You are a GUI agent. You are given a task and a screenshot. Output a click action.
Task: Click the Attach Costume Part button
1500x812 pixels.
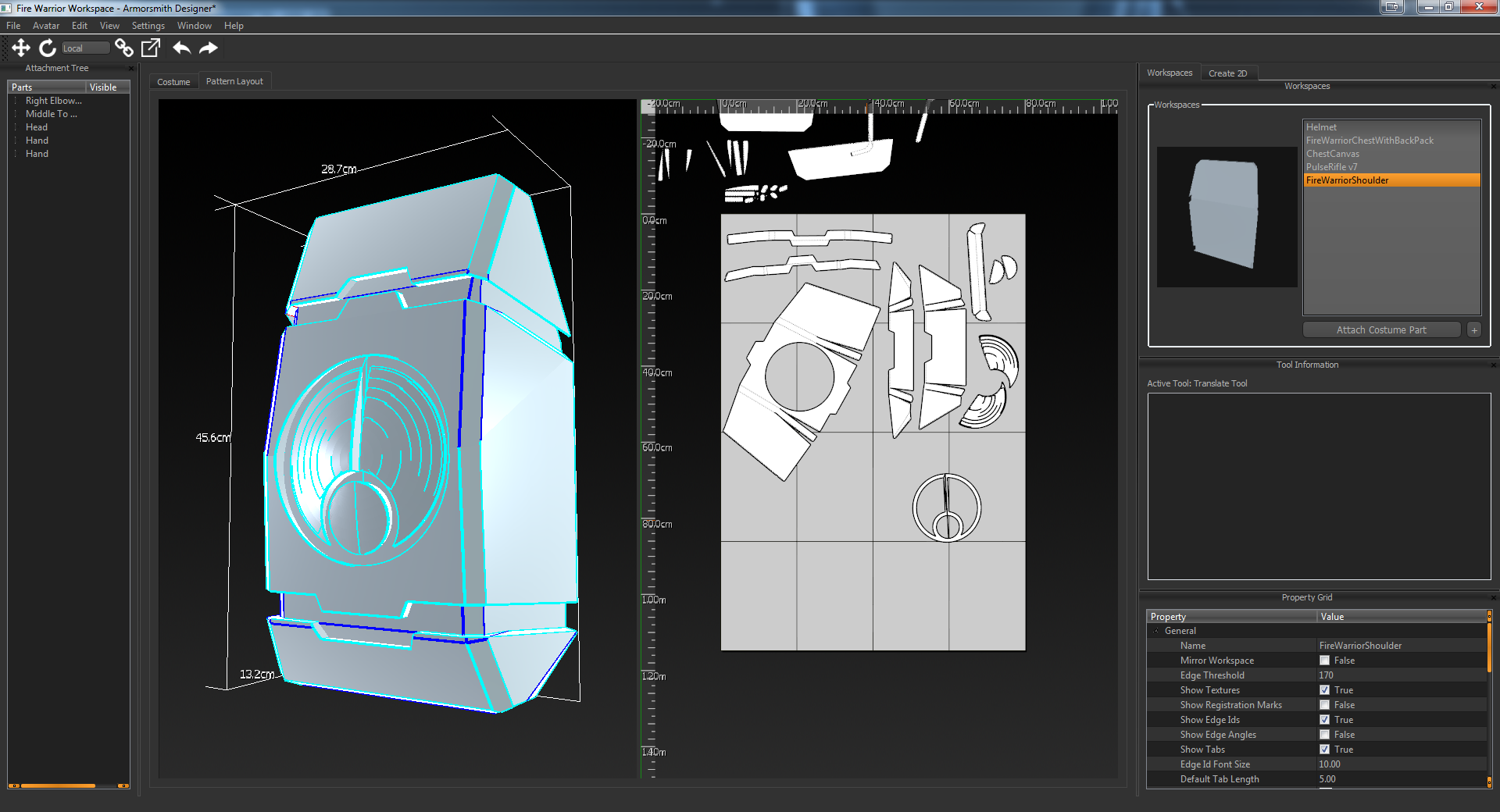(x=1381, y=330)
